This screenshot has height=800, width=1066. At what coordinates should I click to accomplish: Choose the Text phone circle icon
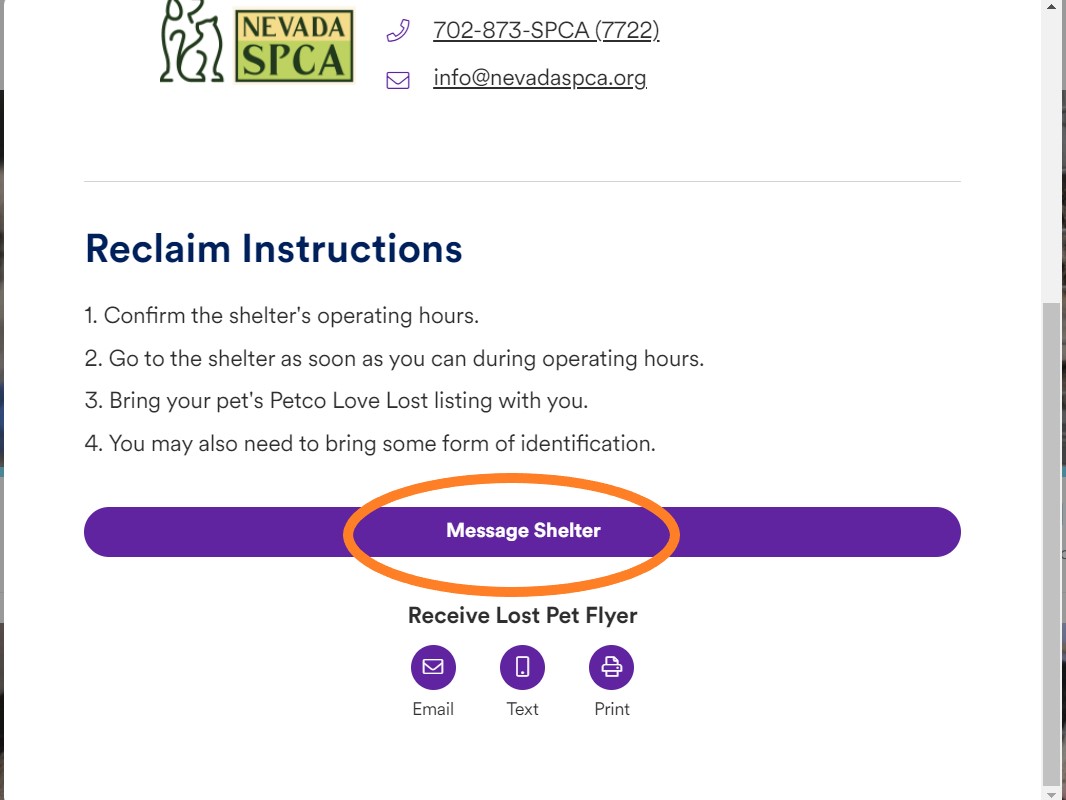(x=522, y=667)
